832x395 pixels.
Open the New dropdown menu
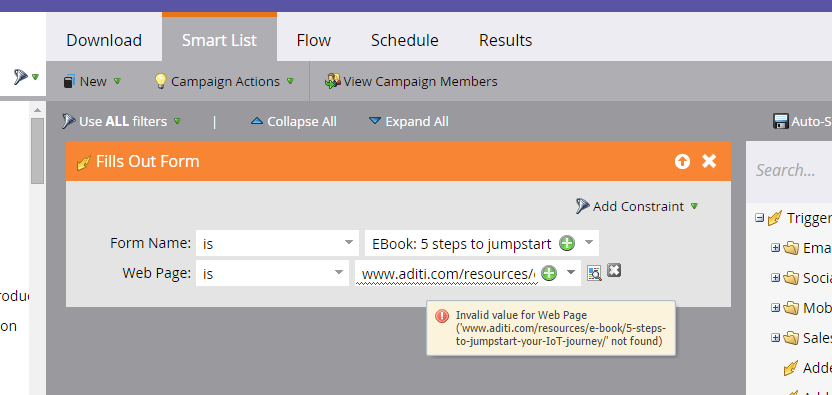point(92,81)
